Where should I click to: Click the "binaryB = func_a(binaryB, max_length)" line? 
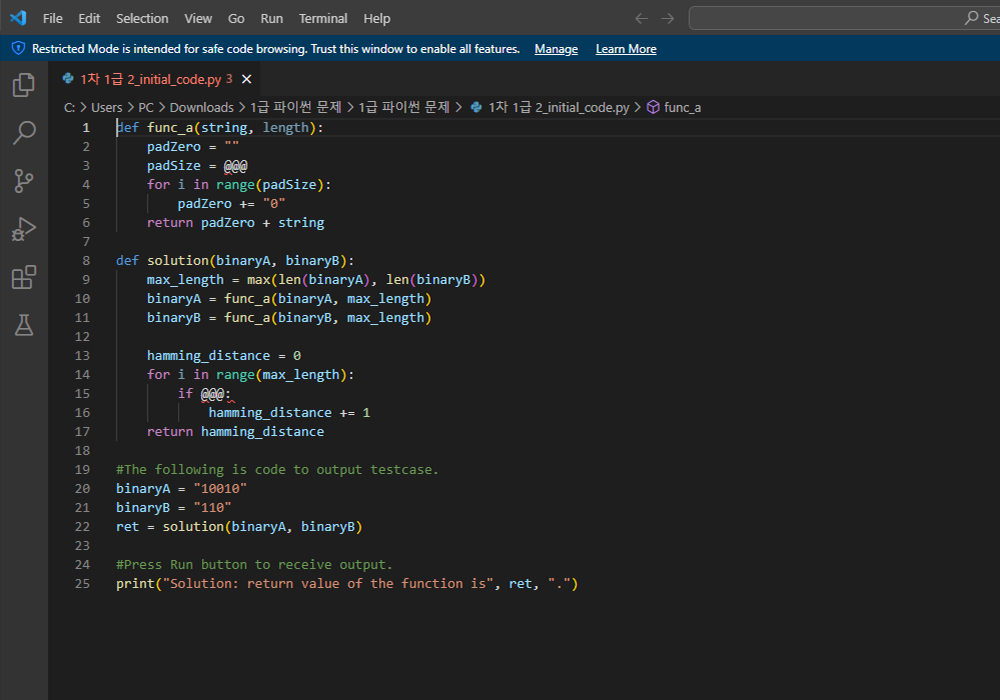pyautogui.click(x=289, y=317)
